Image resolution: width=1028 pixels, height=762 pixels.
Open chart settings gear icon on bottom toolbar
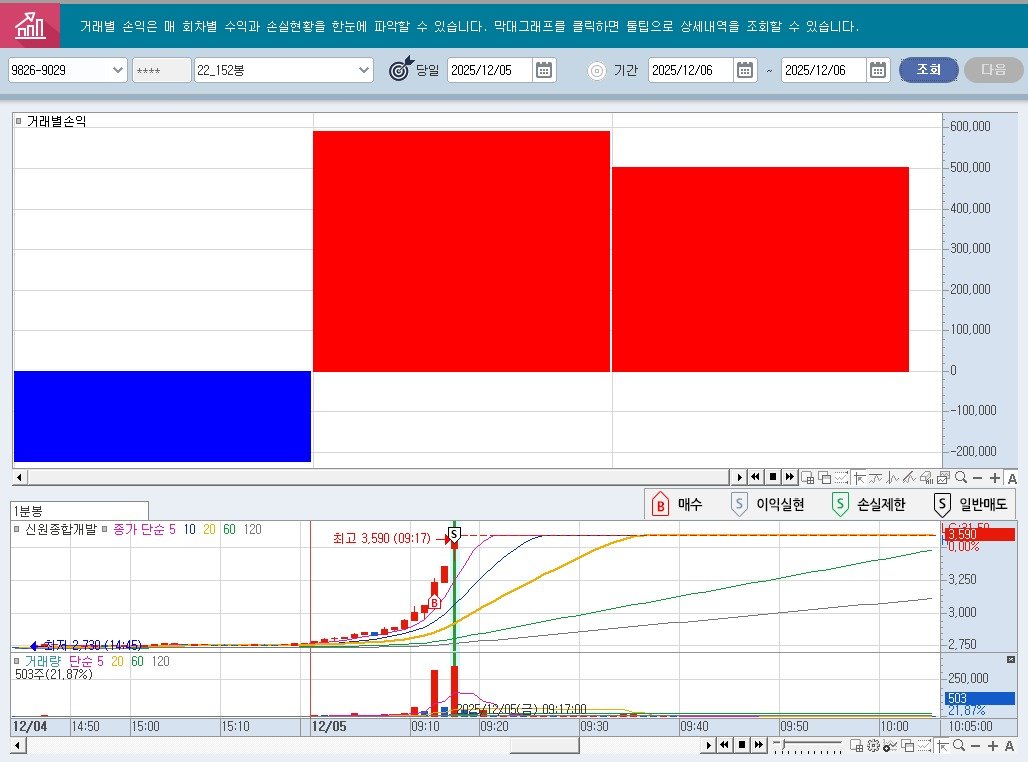click(872, 746)
